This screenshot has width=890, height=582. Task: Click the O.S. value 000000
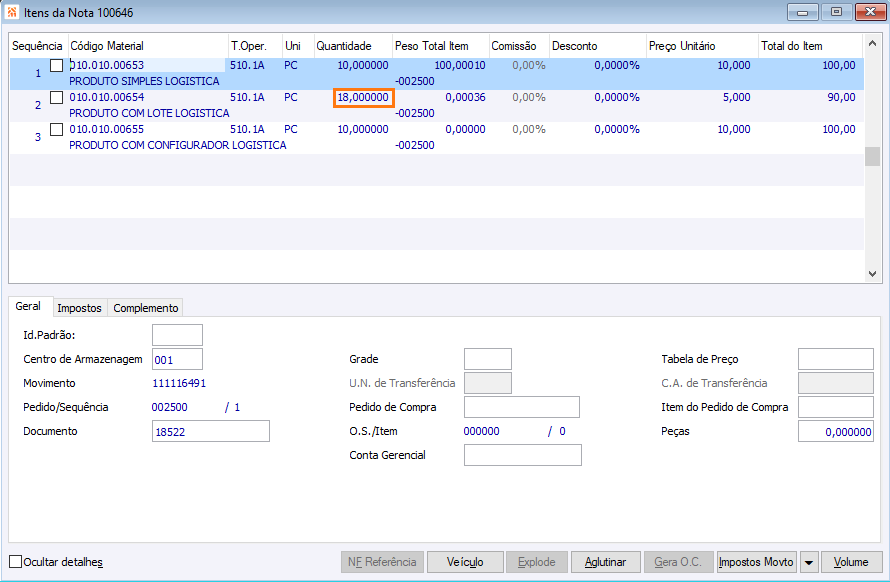pyautogui.click(x=481, y=432)
